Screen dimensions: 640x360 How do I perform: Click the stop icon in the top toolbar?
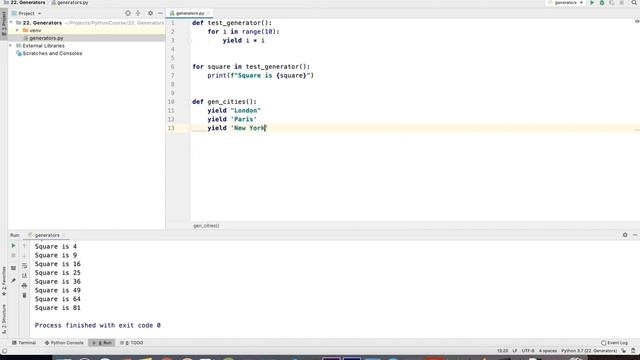622,3
